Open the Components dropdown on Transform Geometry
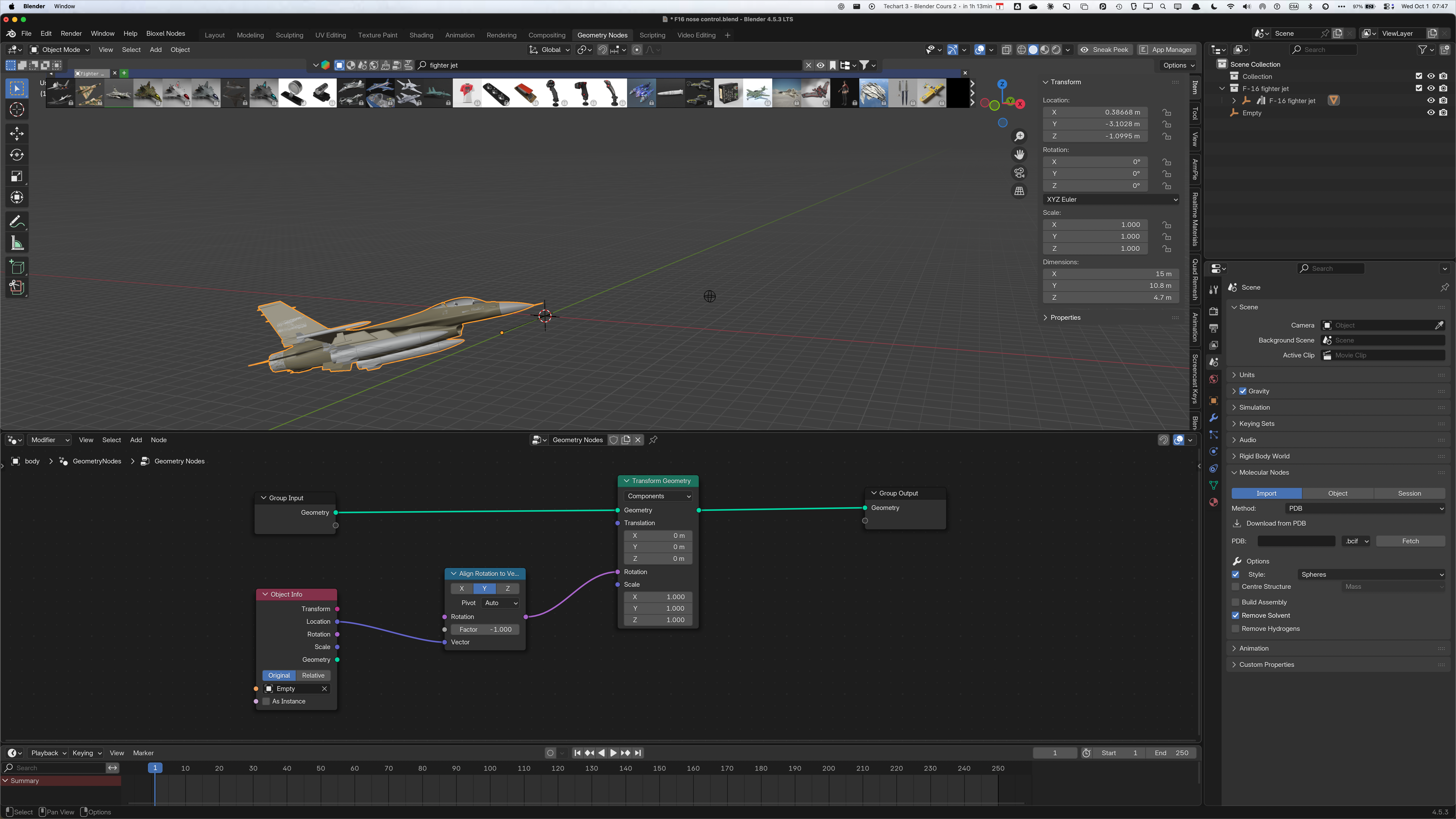This screenshot has width=1456, height=819. coord(658,496)
